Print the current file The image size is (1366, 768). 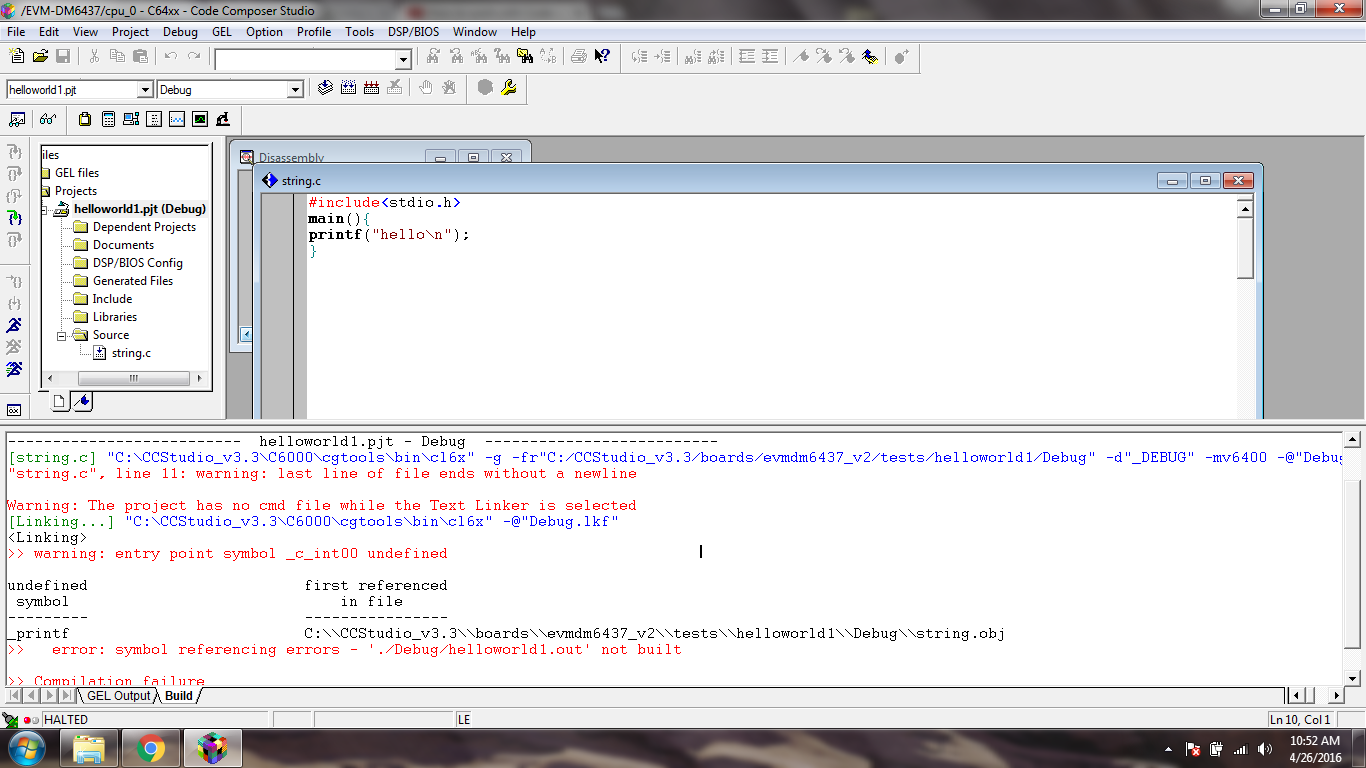[579, 57]
